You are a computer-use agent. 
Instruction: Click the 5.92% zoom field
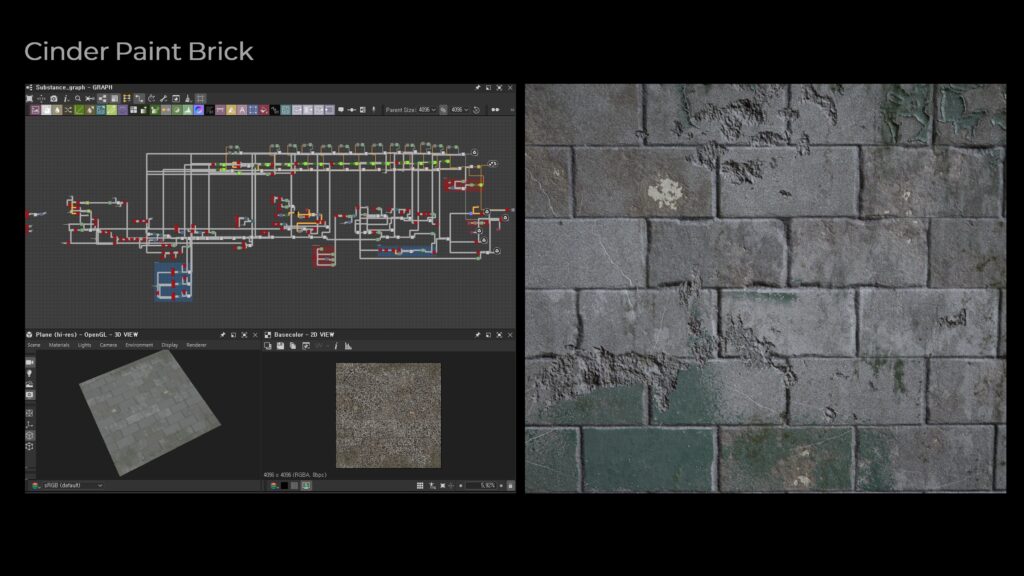click(481, 485)
